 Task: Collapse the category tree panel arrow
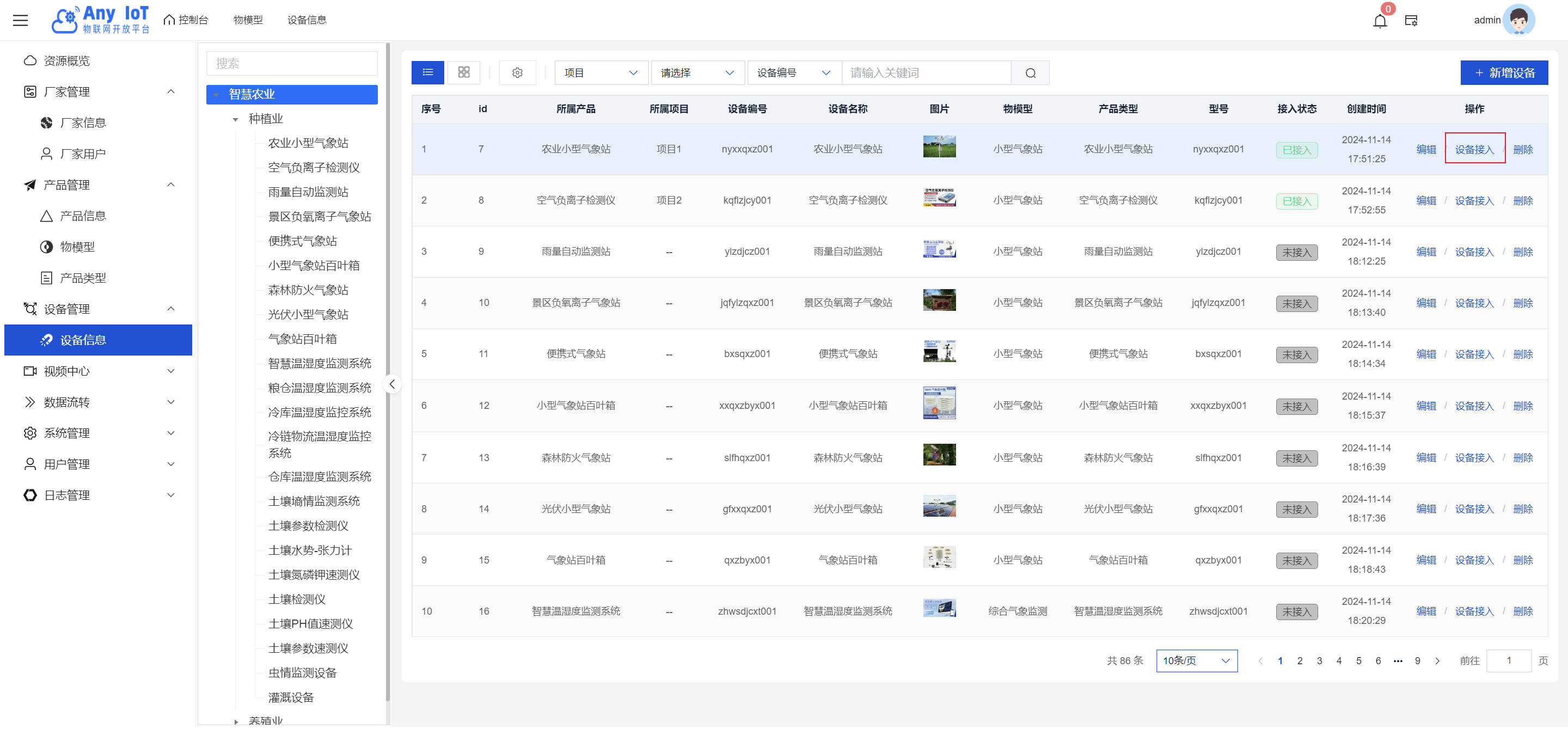click(x=392, y=384)
